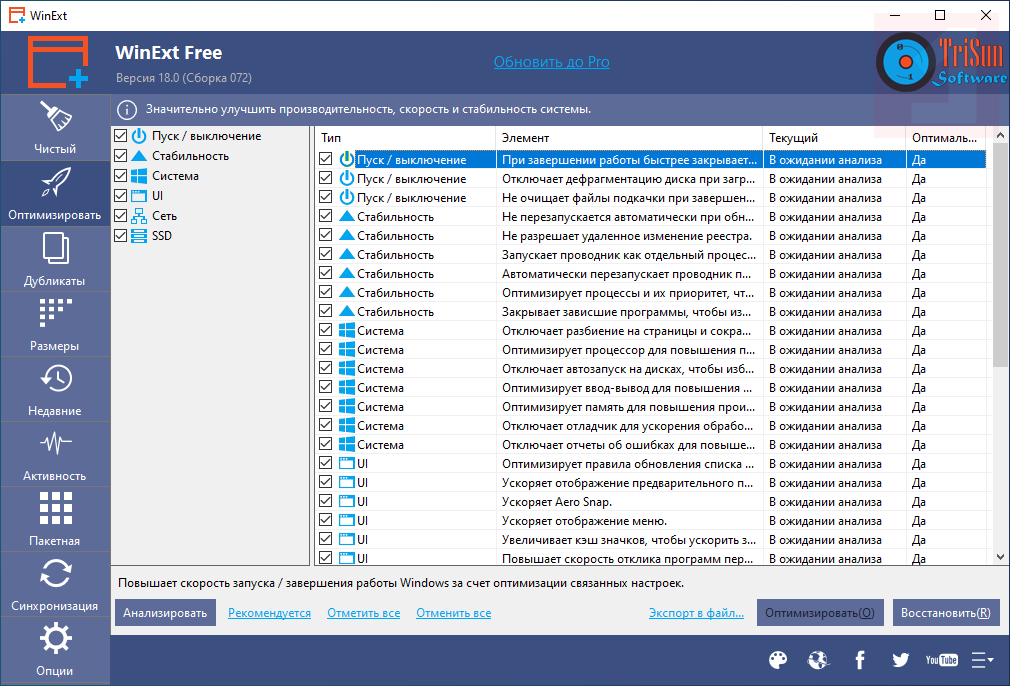
Task: Select row 'Не разрешает удаленное изменение реестра.'
Action: click(x=651, y=236)
